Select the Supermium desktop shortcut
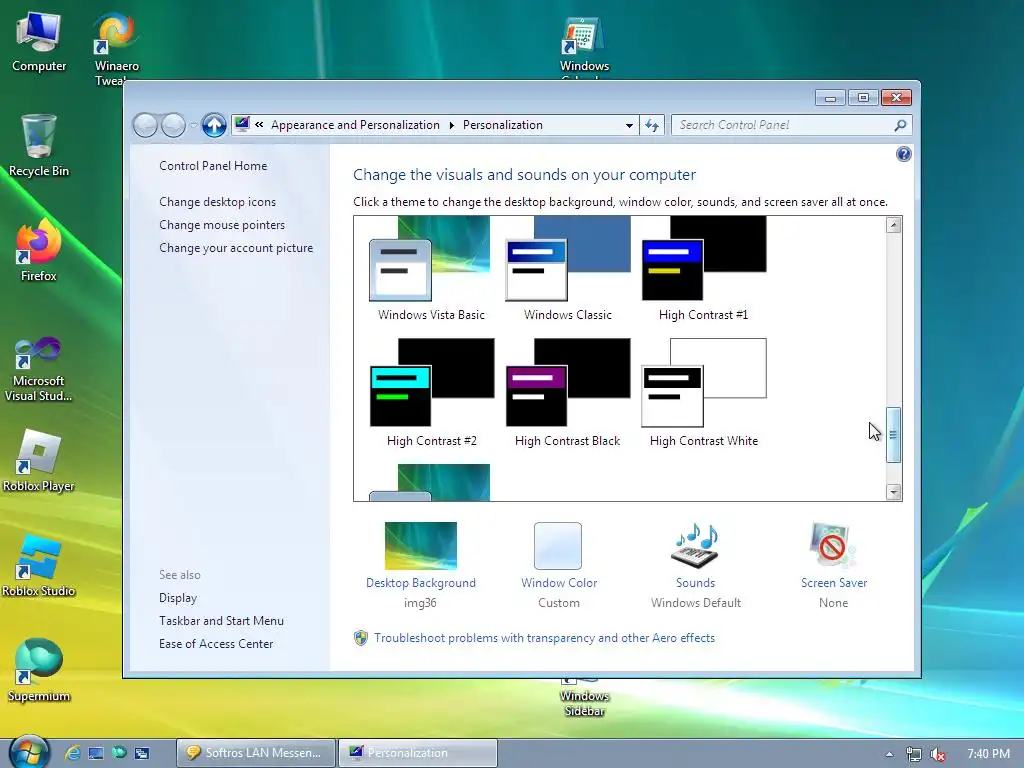The width and height of the screenshot is (1024, 768). pos(39,671)
